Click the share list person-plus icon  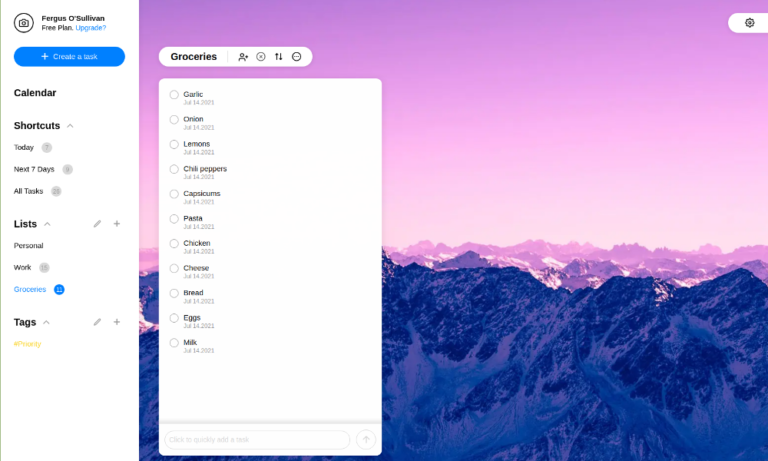point(243,57)
